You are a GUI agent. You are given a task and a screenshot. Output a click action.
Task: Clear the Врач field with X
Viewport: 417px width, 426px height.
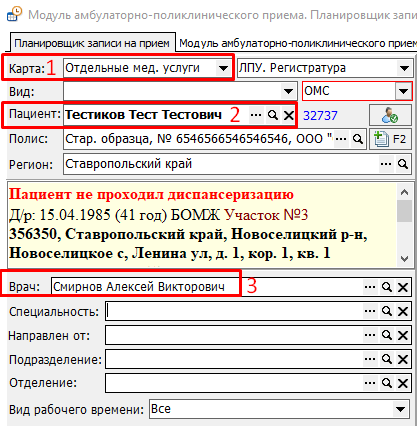[403, 287]
